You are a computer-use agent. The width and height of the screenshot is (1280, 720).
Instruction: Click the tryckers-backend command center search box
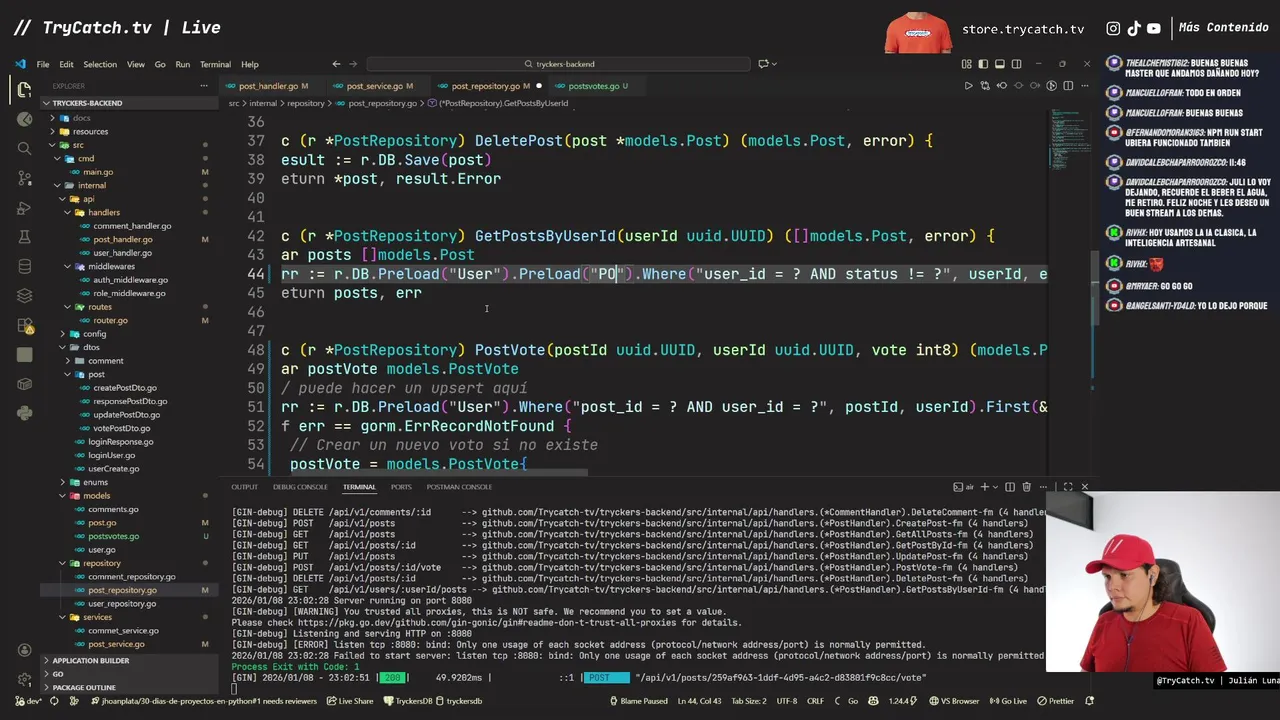(560, 64)
